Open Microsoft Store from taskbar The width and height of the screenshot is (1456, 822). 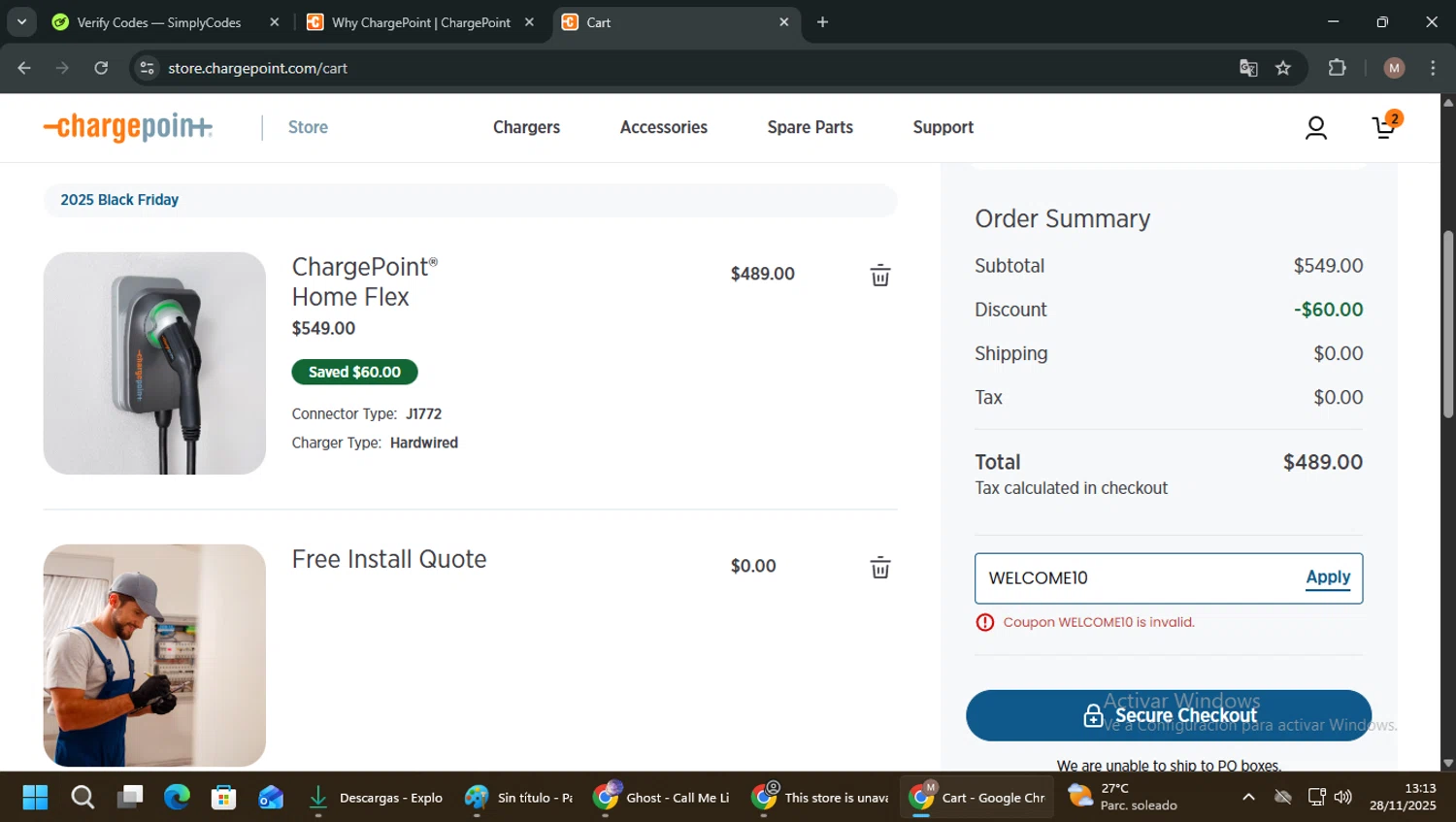pyautogui.click(x=224, y=798)
